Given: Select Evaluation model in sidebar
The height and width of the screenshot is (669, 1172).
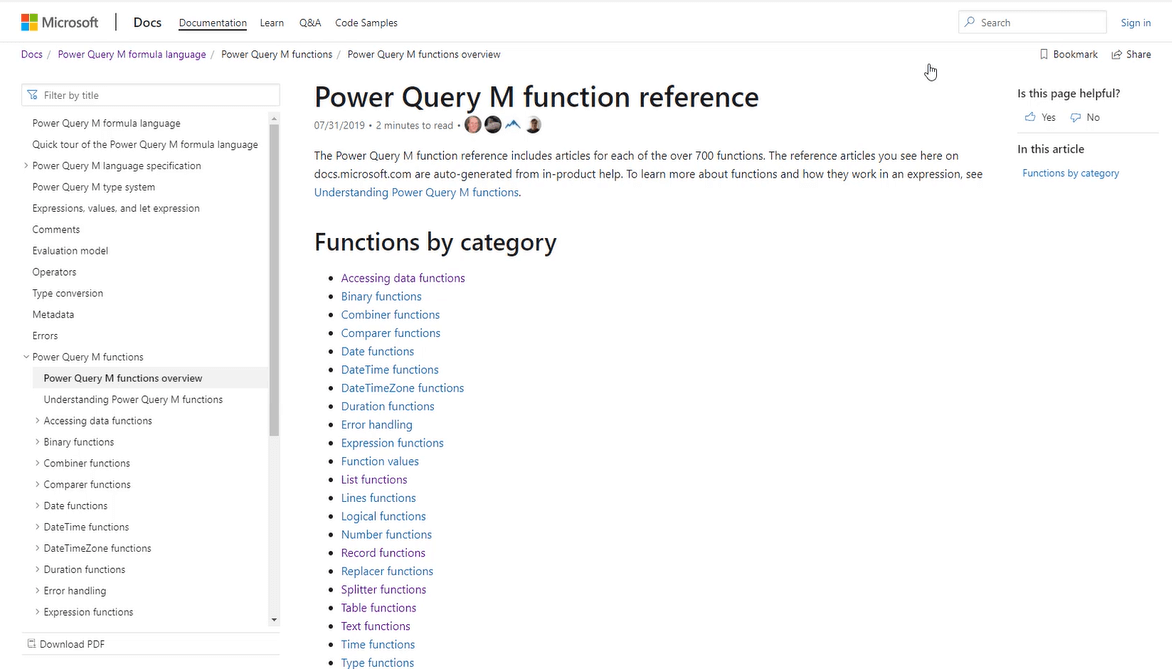Looking at the screenshot, I should pyautogui.click(x=70, y=251).
